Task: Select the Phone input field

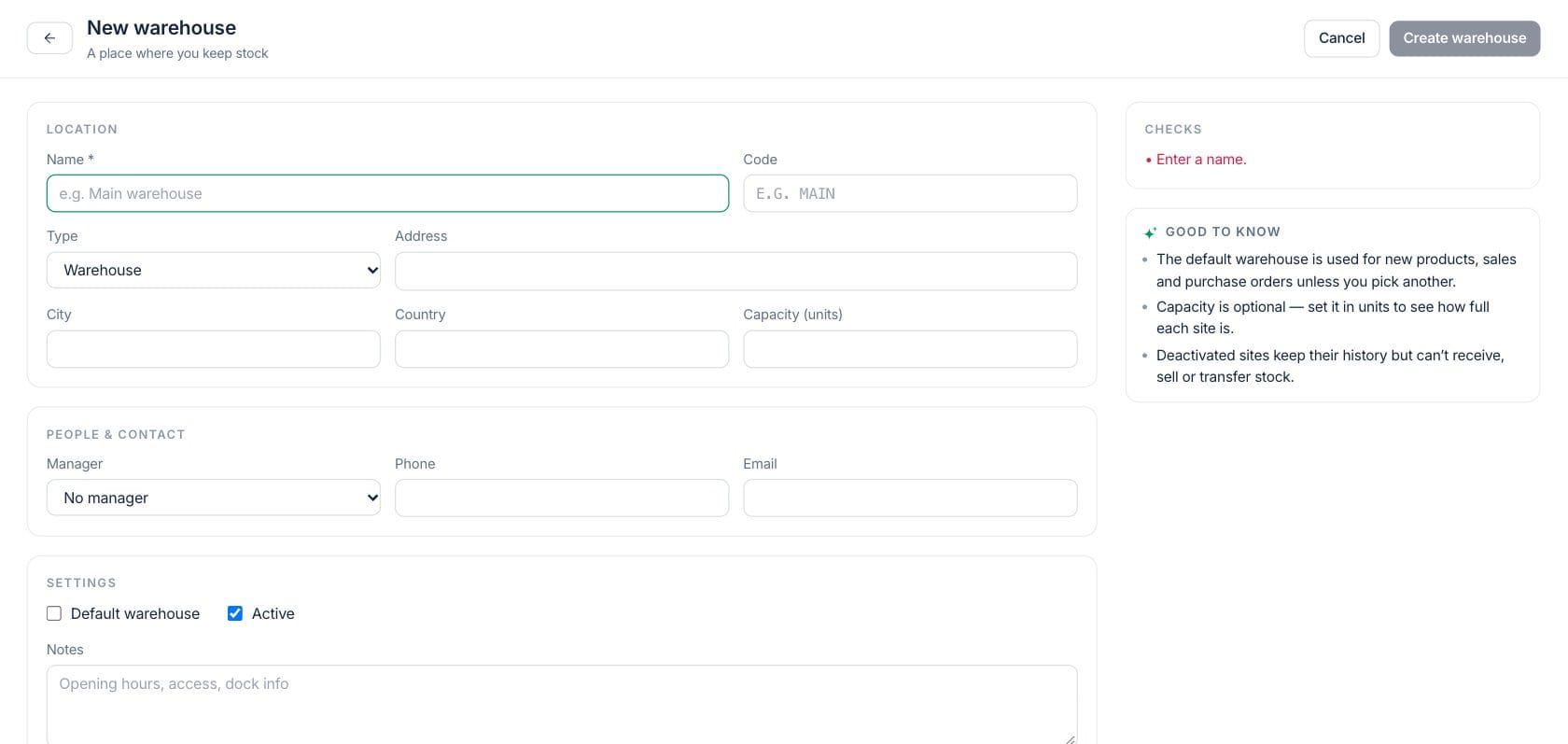Action: click(x=562, y=498)
